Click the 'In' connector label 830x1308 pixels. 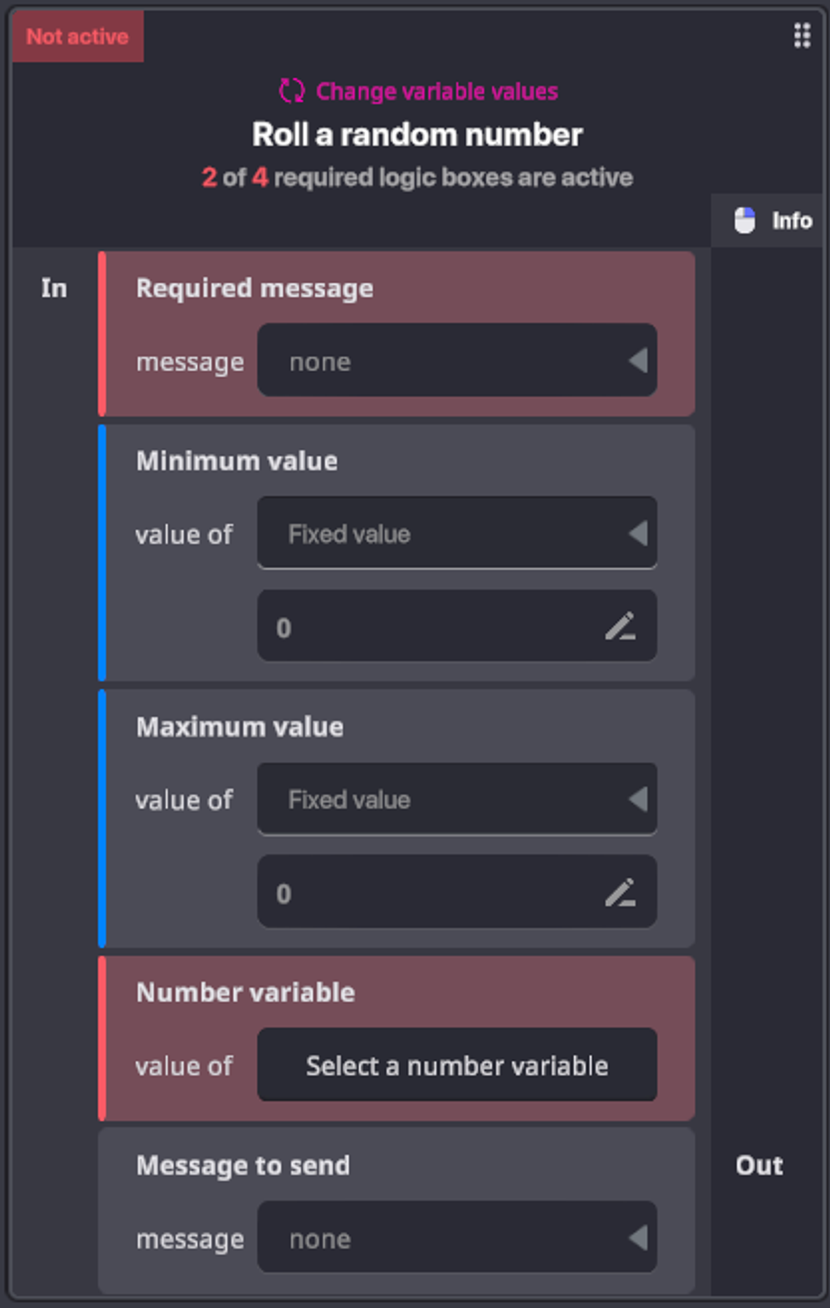click(x=54, y=288)
